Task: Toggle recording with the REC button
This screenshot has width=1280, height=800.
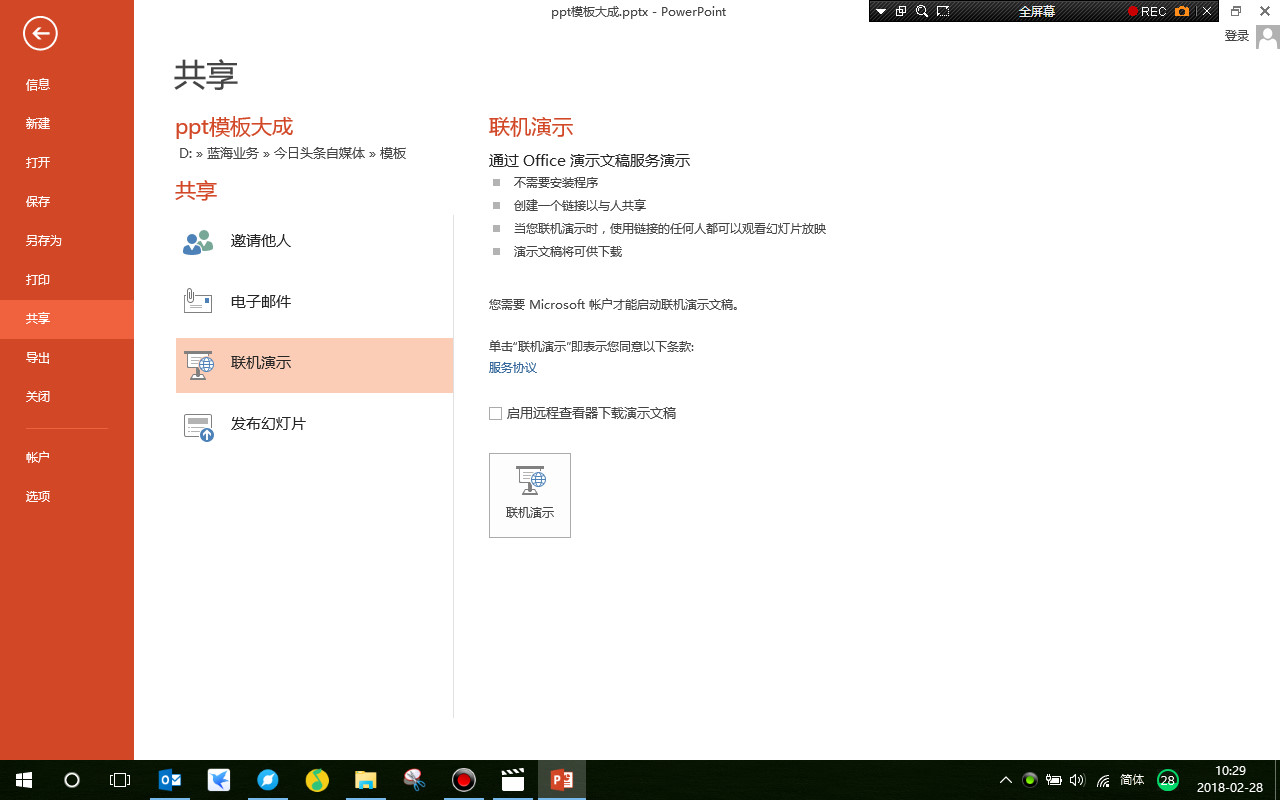Action: (1147, 11)
